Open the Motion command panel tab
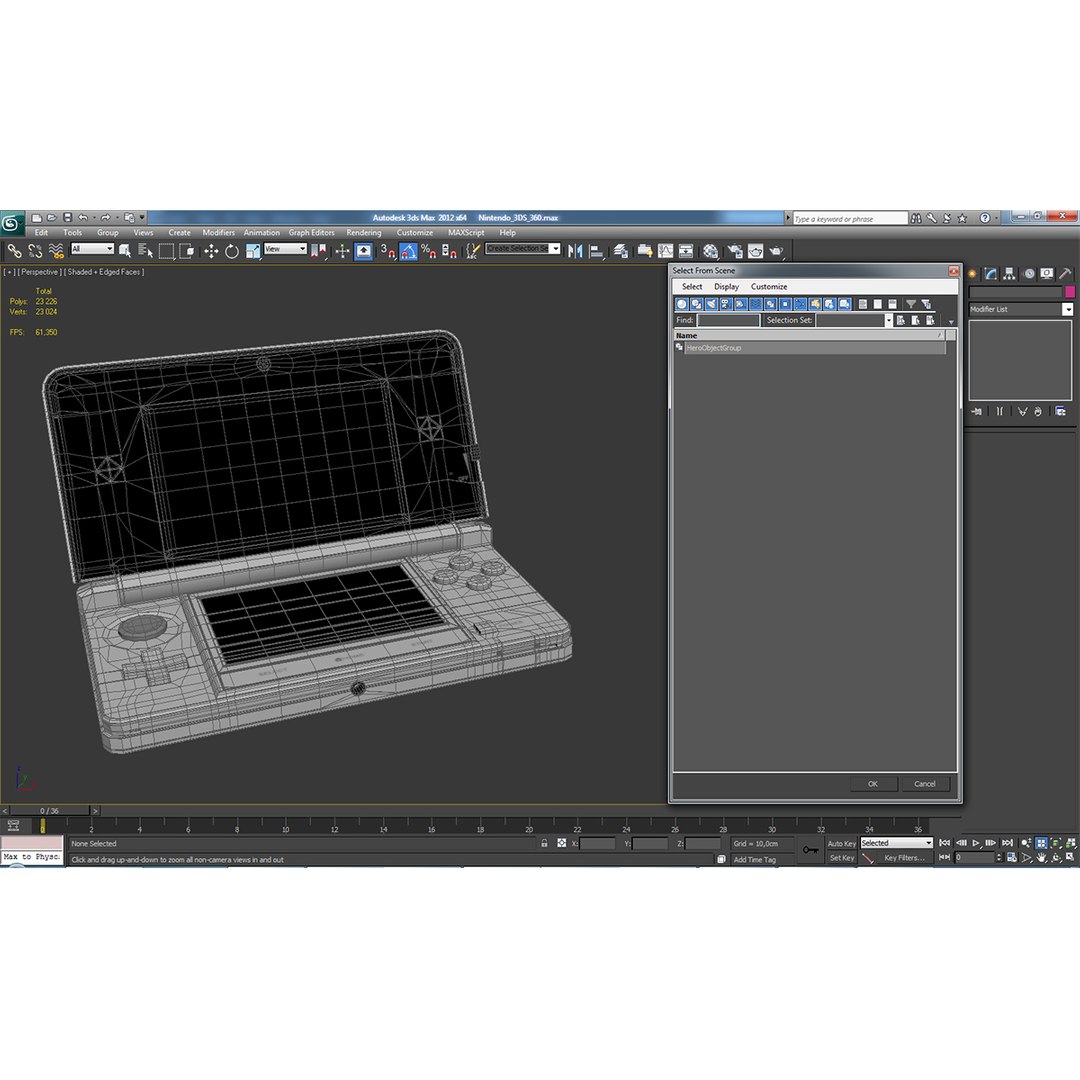This screenshot has width=1080, height=1080. click(1029, 273)
